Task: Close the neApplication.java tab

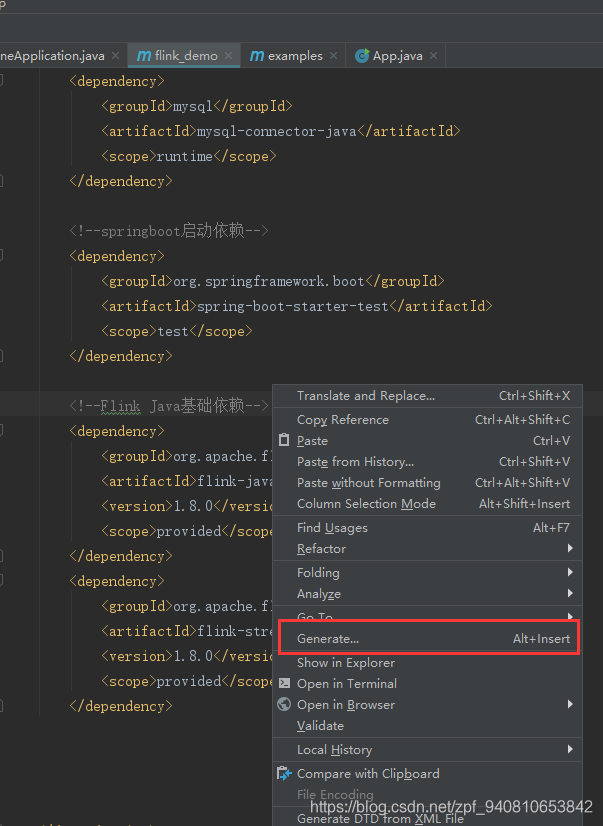Action: click(115, 55)
